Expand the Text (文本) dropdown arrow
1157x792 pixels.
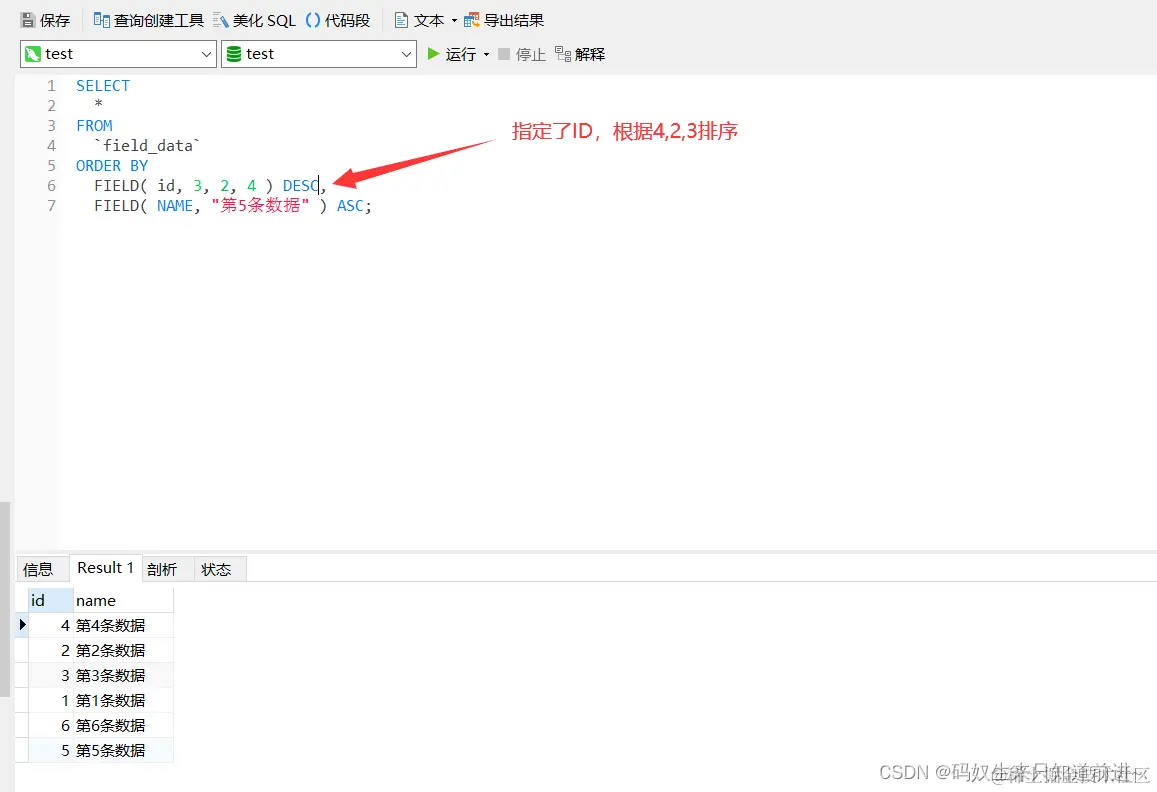[454, 21]
